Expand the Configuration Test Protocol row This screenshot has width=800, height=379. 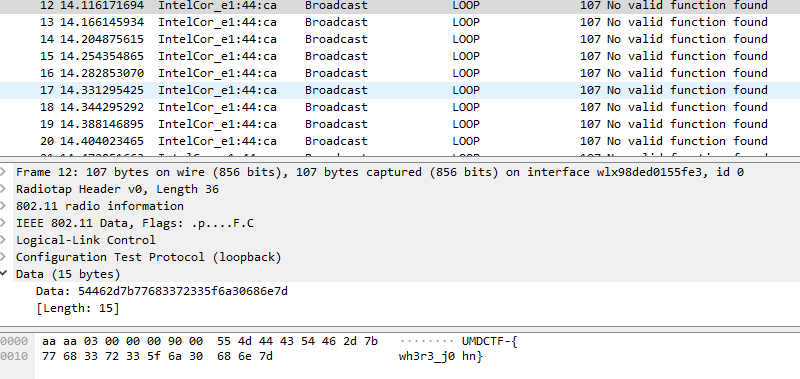coord(4,257)
